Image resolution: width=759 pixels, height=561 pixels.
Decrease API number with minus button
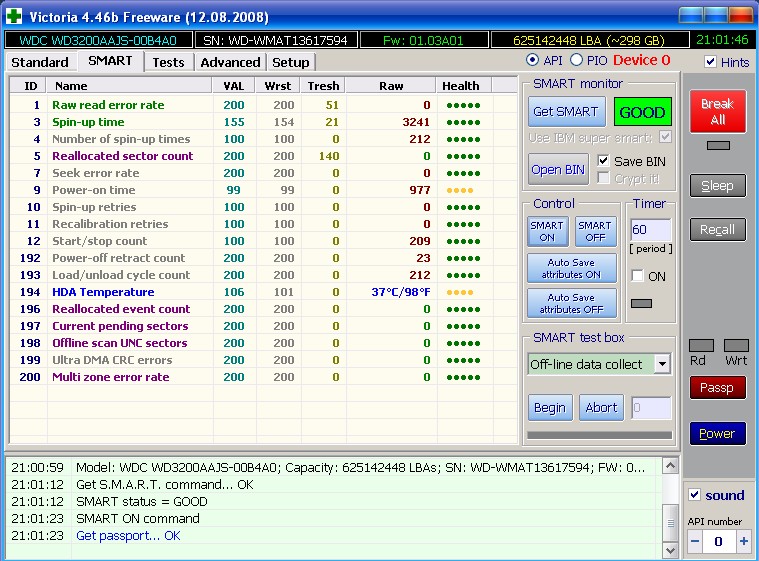point(695,541)
